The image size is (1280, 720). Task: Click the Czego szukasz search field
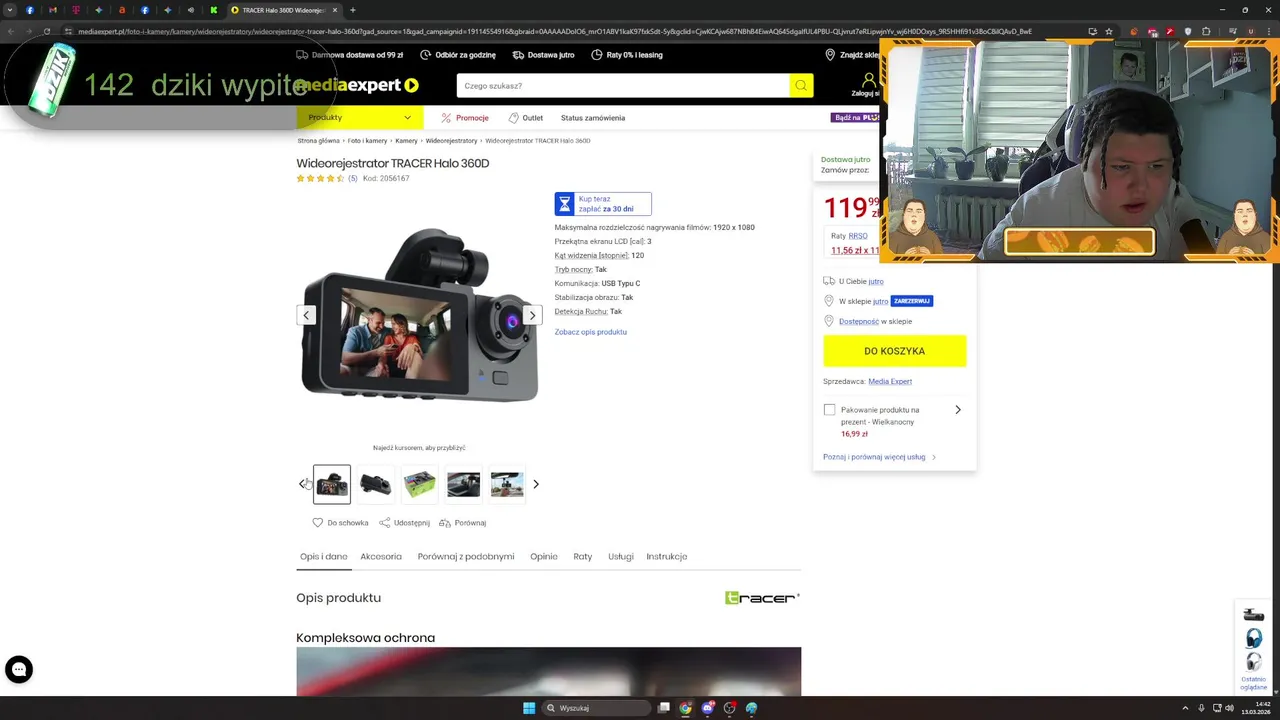point(622,86)
